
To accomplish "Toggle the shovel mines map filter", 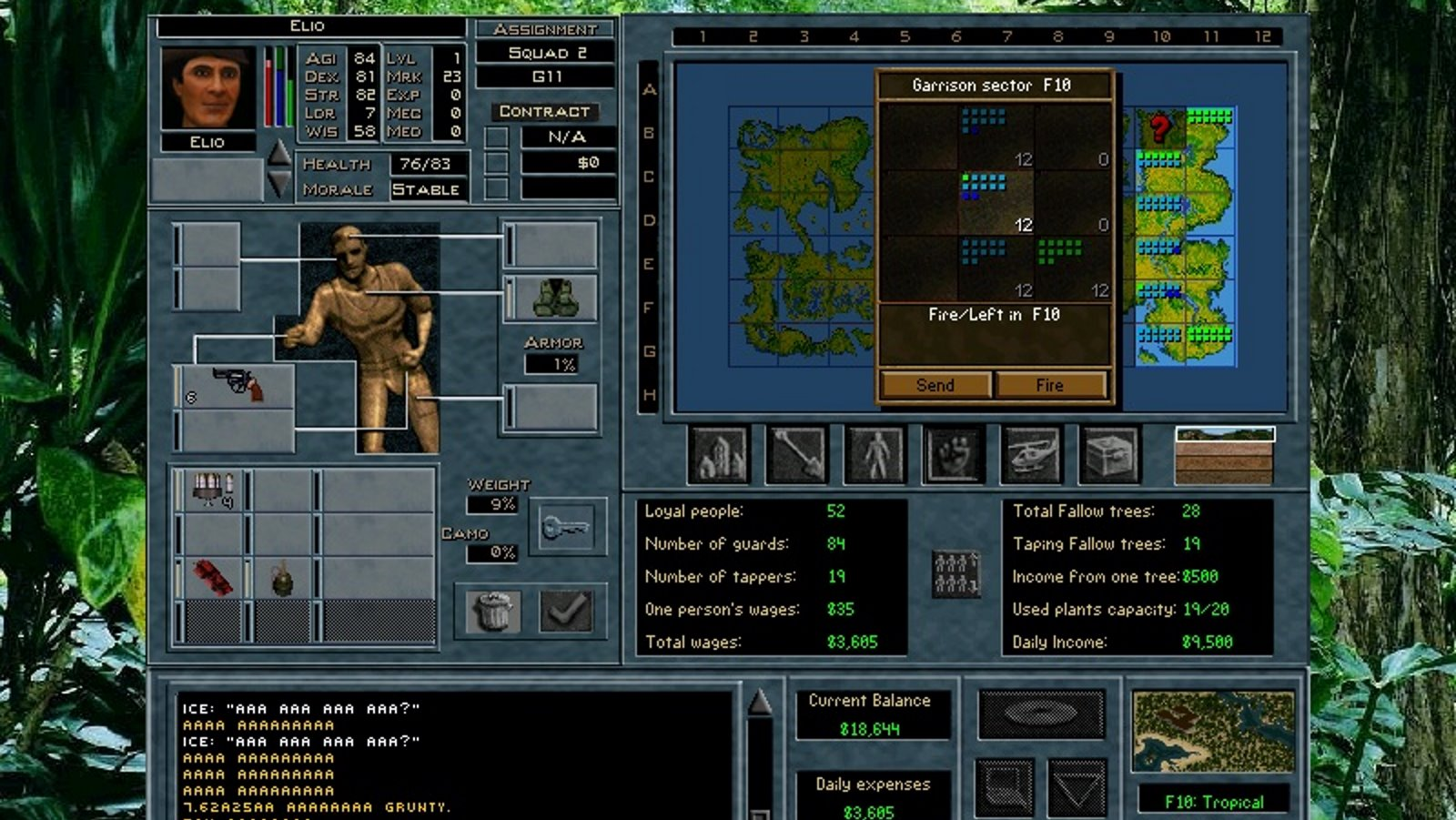I will (797, 453).
